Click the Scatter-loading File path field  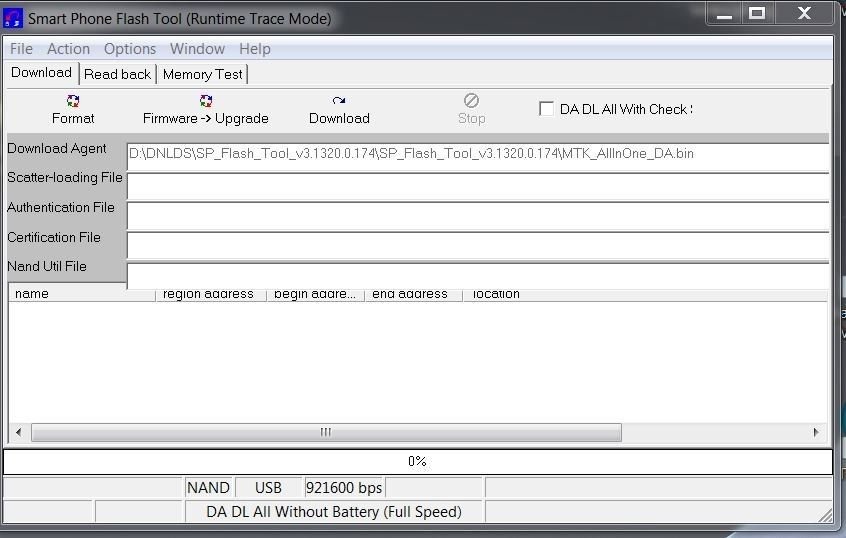(x=478, y=186)
